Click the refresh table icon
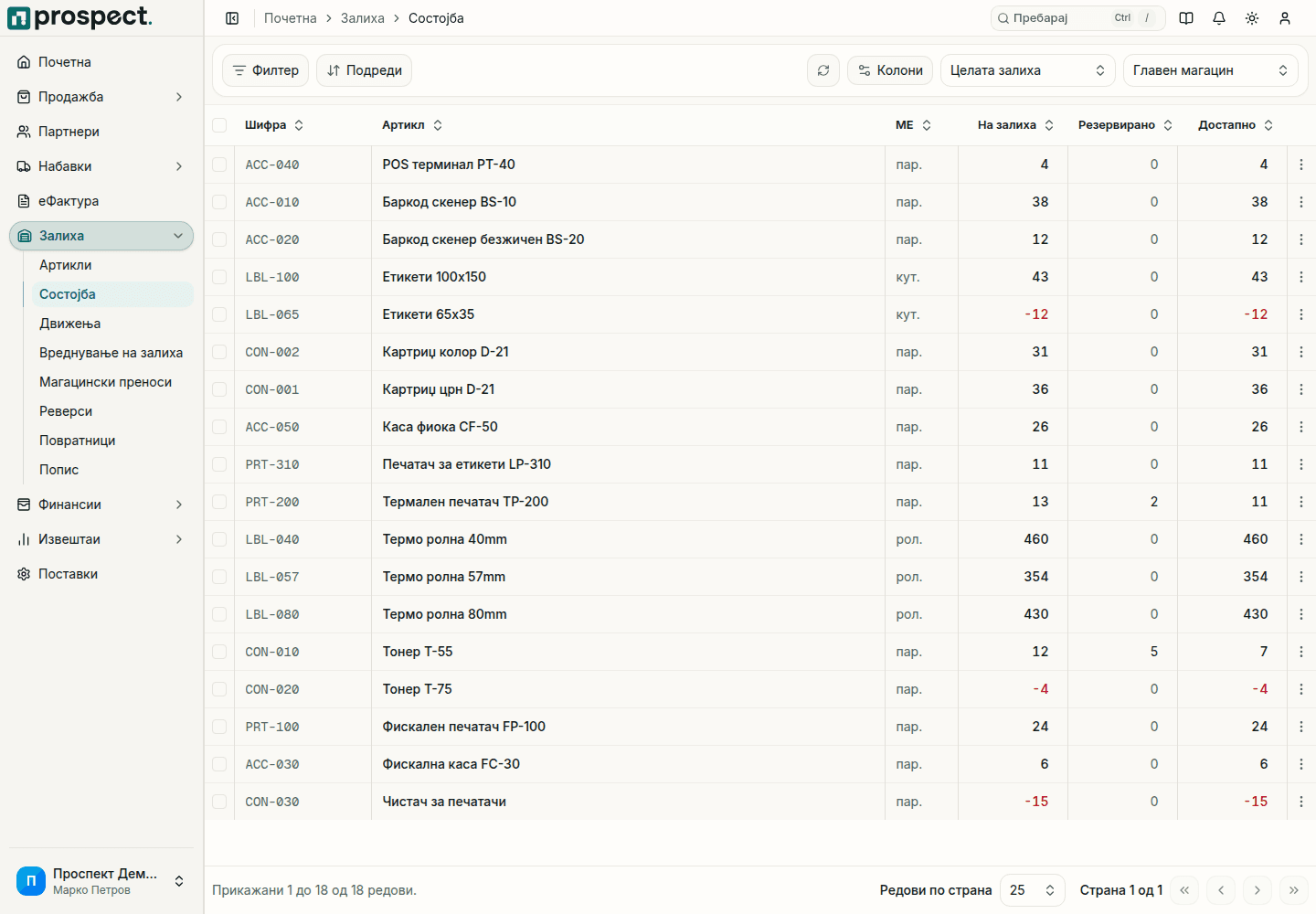1316x914 pixels. 823,70
